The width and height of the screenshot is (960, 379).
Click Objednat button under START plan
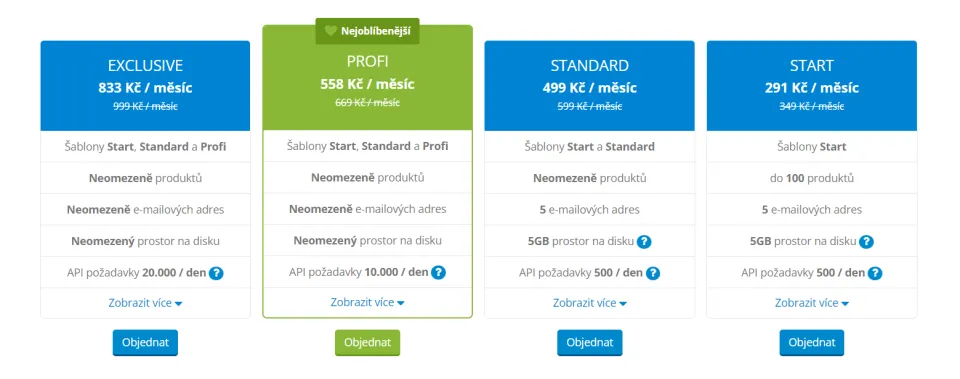(x=812, y=343)
